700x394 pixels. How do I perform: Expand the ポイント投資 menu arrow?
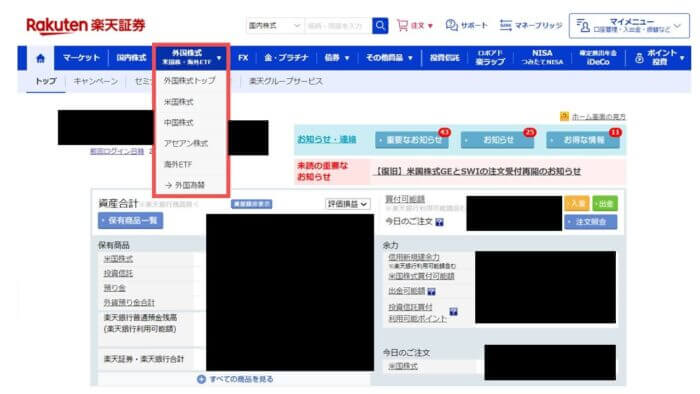pos(682,58)
